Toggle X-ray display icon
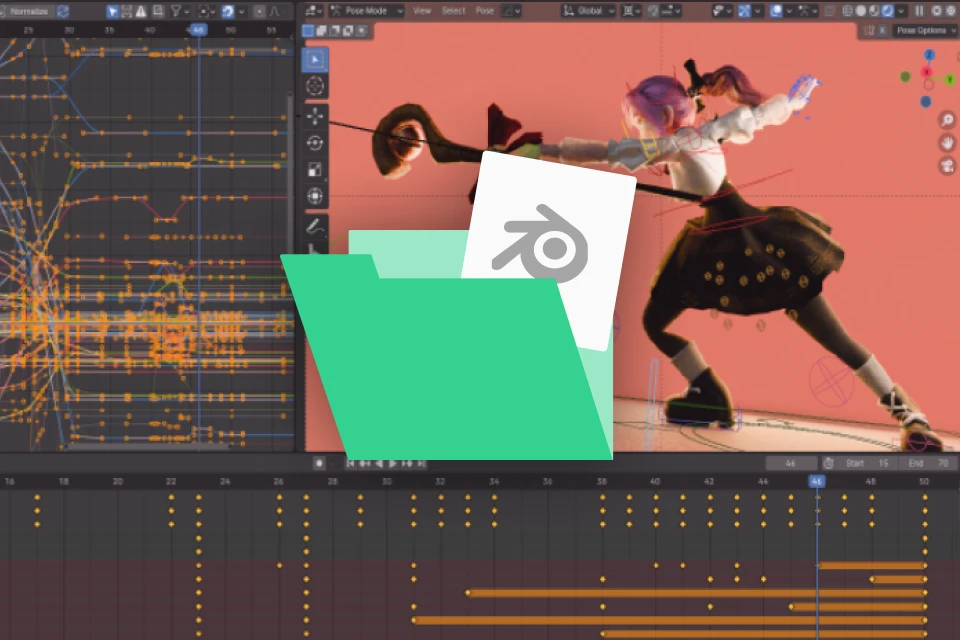 click(x=829, y=11)
